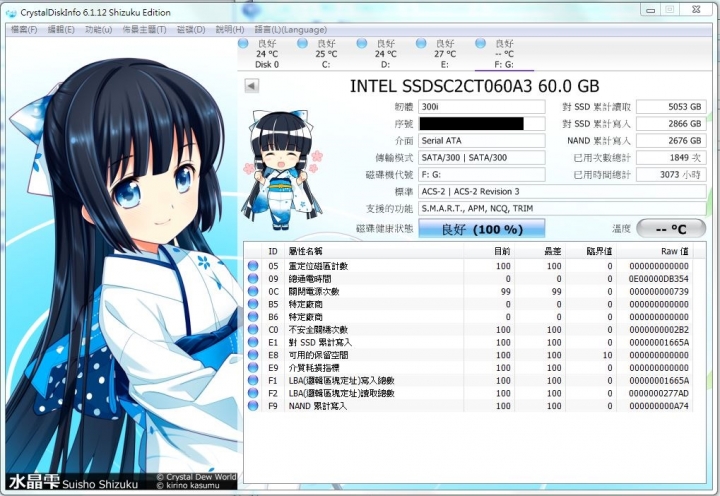Click the 2676 GB NAND writes value
Viewport: 720px width, 496px height.
[671, 141]
